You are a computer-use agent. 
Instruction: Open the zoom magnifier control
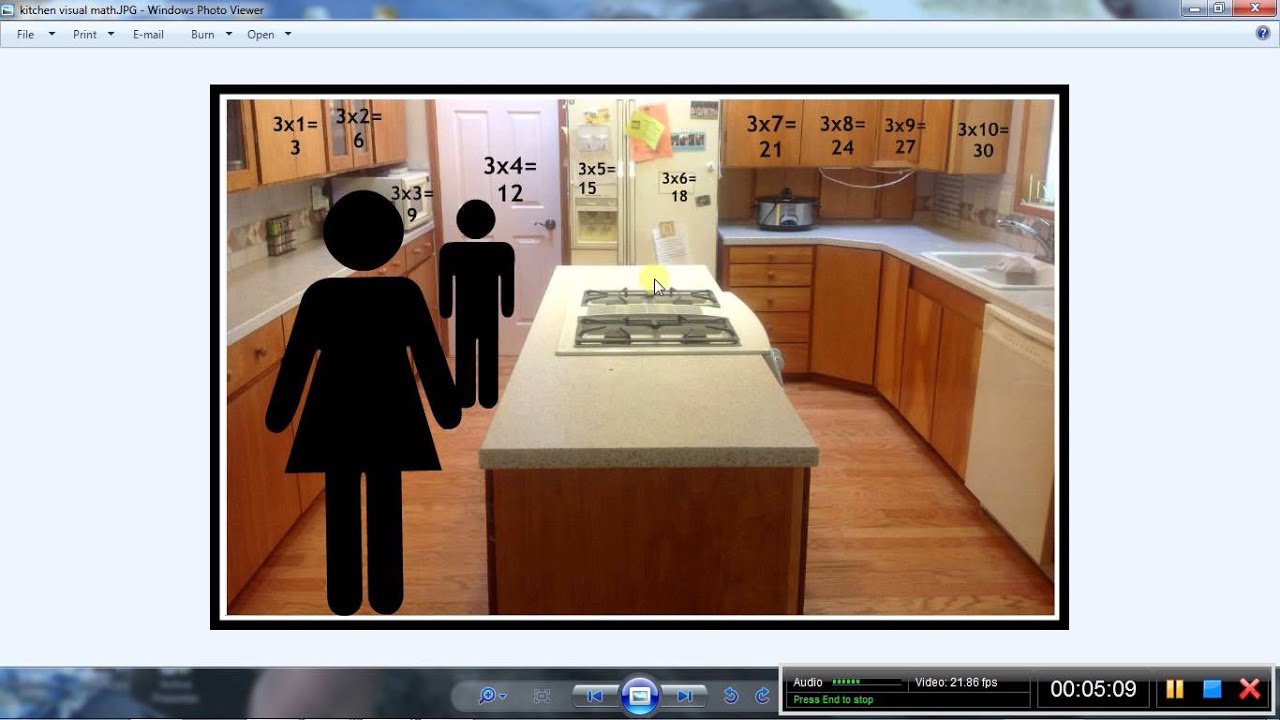(x=492, y=695)
